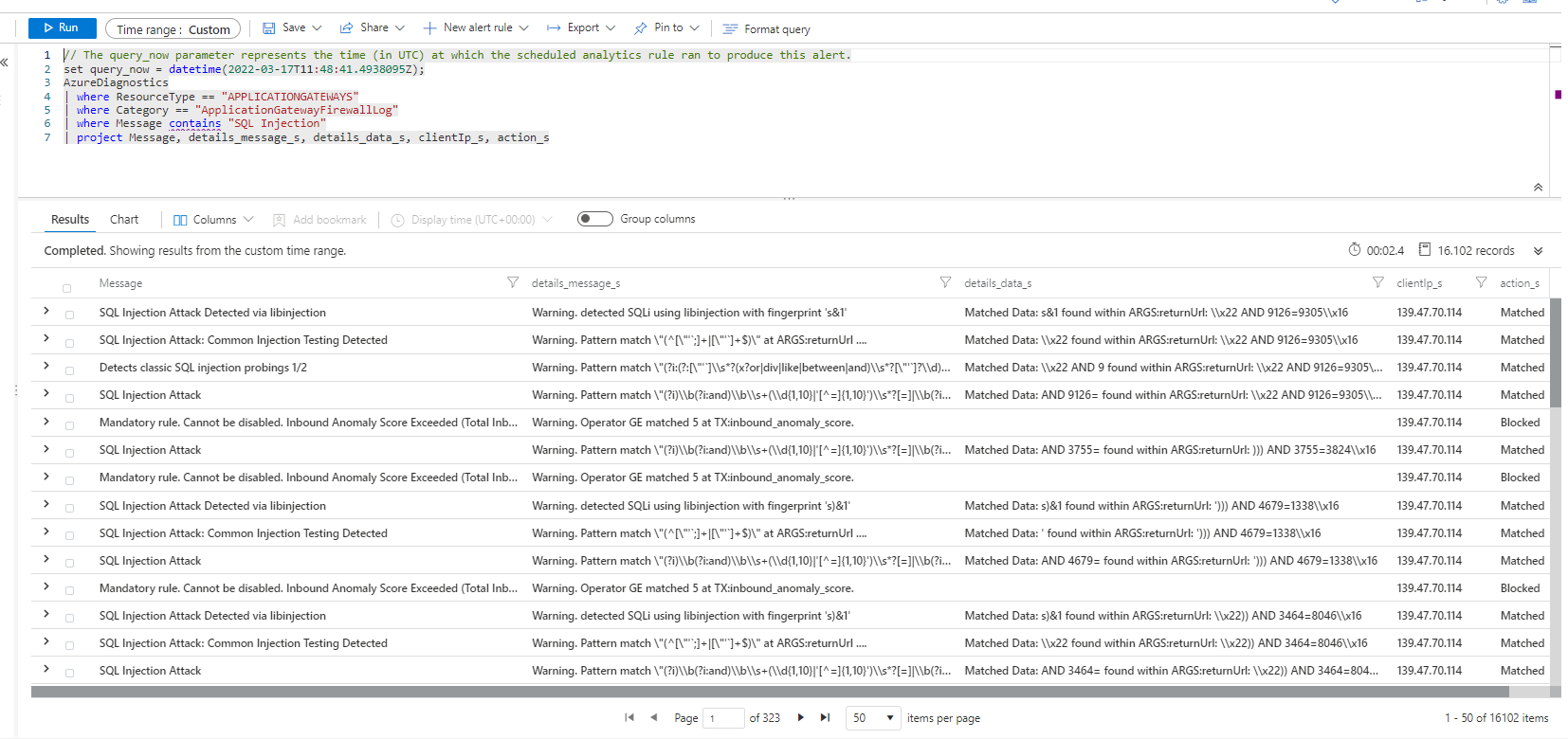
Task: Click the filter icon on details_data_s column
Action: (x=1377, y=282)
